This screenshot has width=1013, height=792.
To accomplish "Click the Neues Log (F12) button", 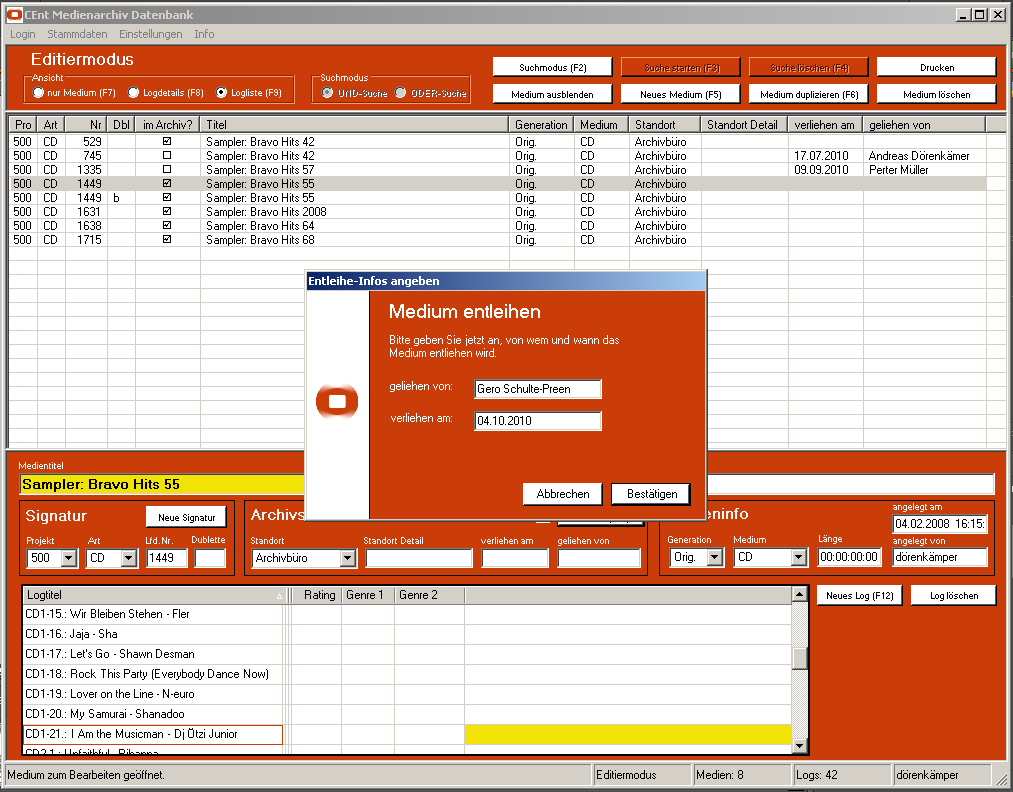I will click(x=859, y=595).
